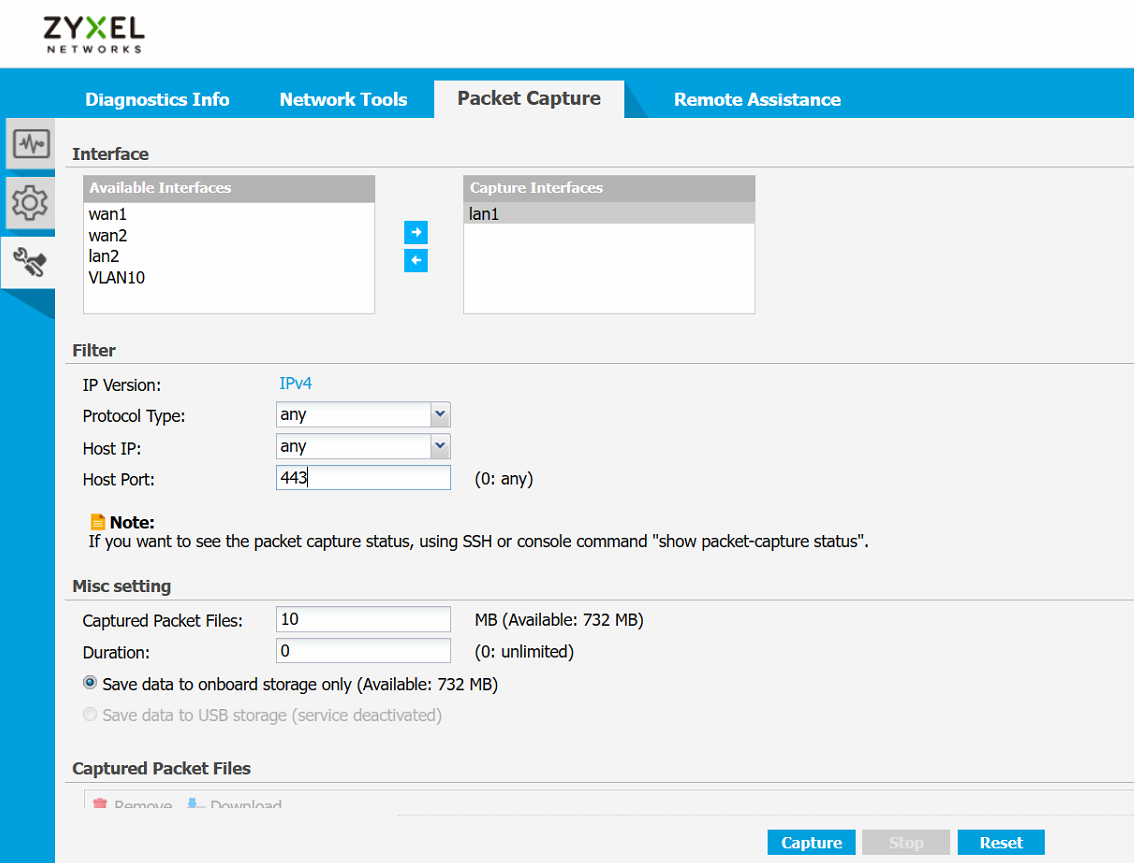Viewport: 1134px width, 863px height.
Task: Open the Host IP dropdown
Action: 439,447
